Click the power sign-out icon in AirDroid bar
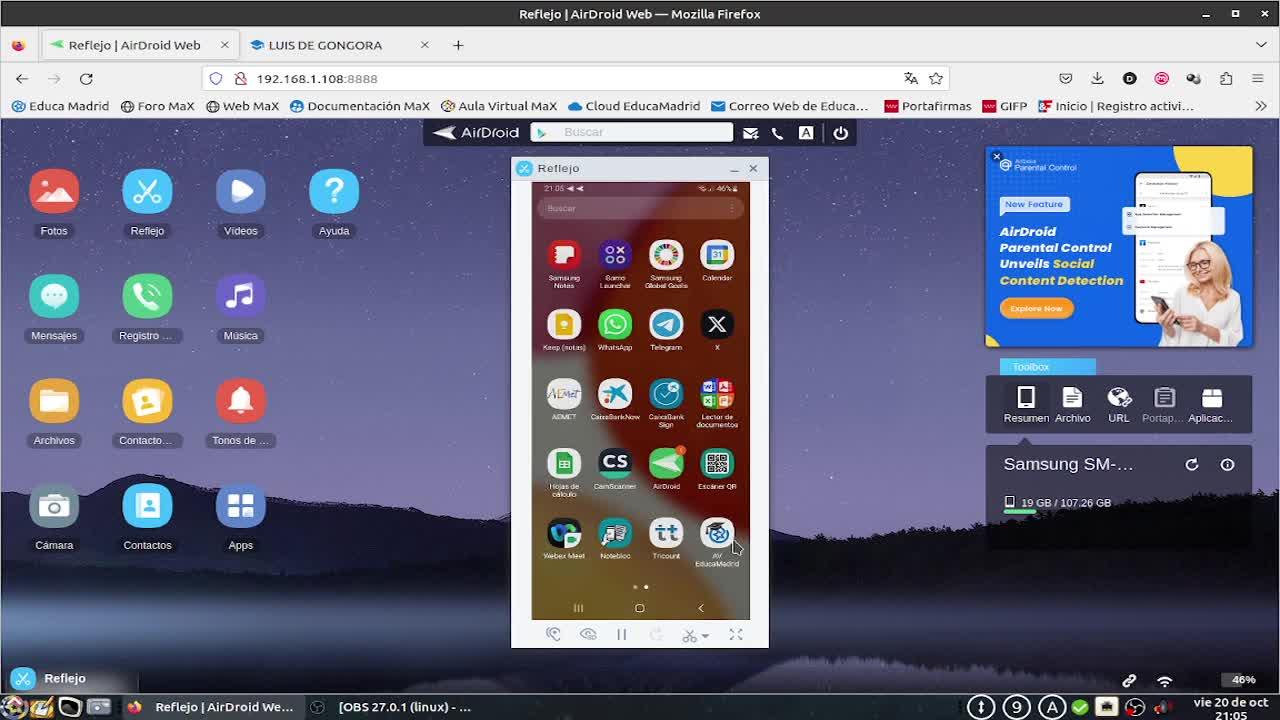The width and height of the screenshot is (1280, 720). [841, 133]
